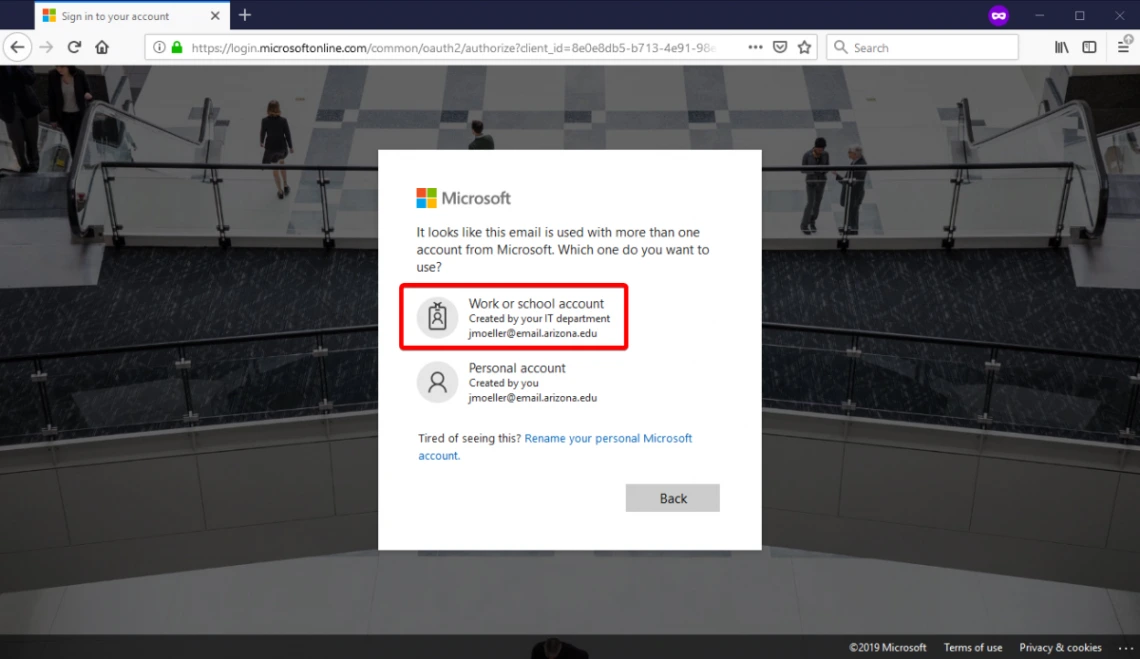Open the Library view icon
This screenshot has height=659, width=1140.
[1061, 47]
